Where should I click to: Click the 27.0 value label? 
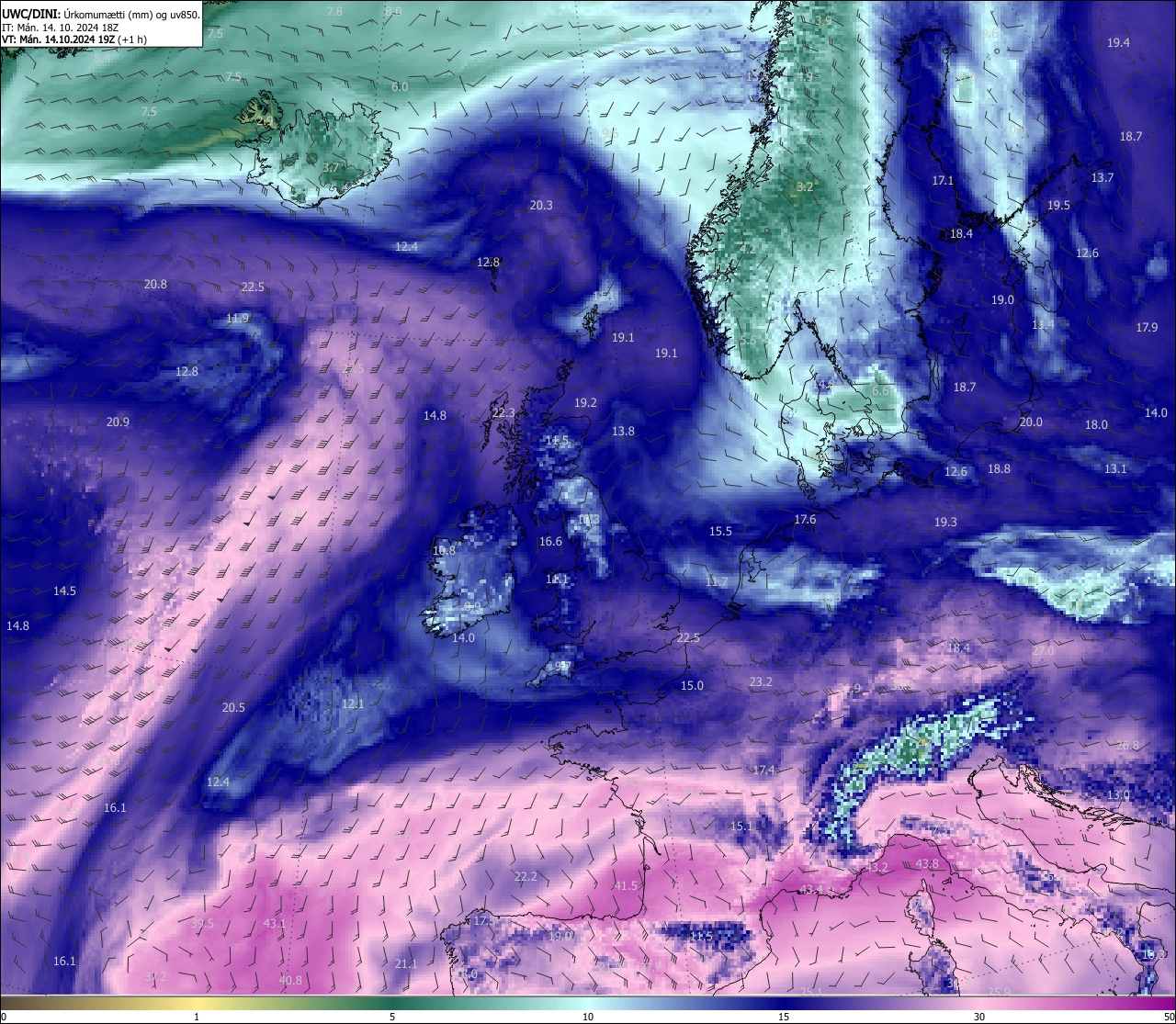point(1043,650)
